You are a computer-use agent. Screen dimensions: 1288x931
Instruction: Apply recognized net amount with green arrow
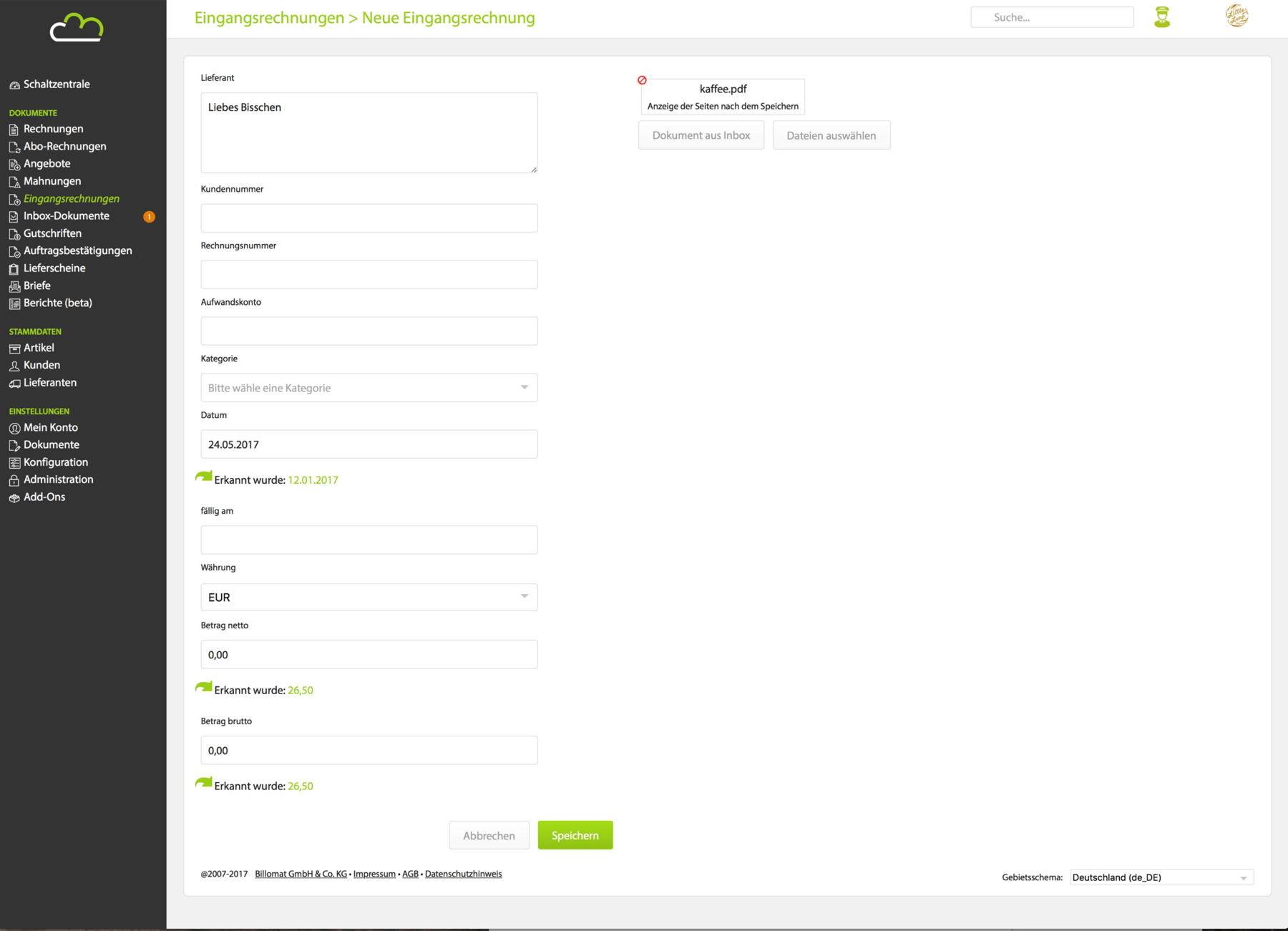[x=204, y=688]
